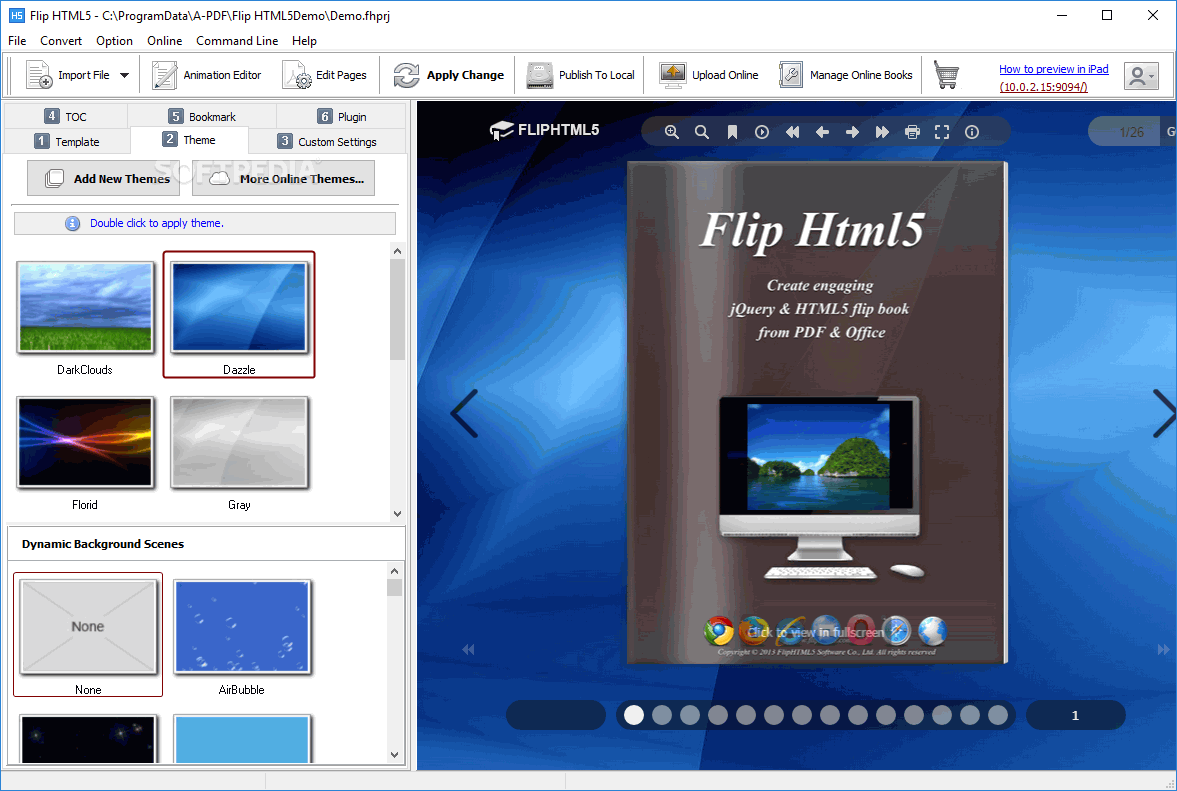
Task: Click the next page arrow in preview toolbar
Action: click(x=852, y=132)
